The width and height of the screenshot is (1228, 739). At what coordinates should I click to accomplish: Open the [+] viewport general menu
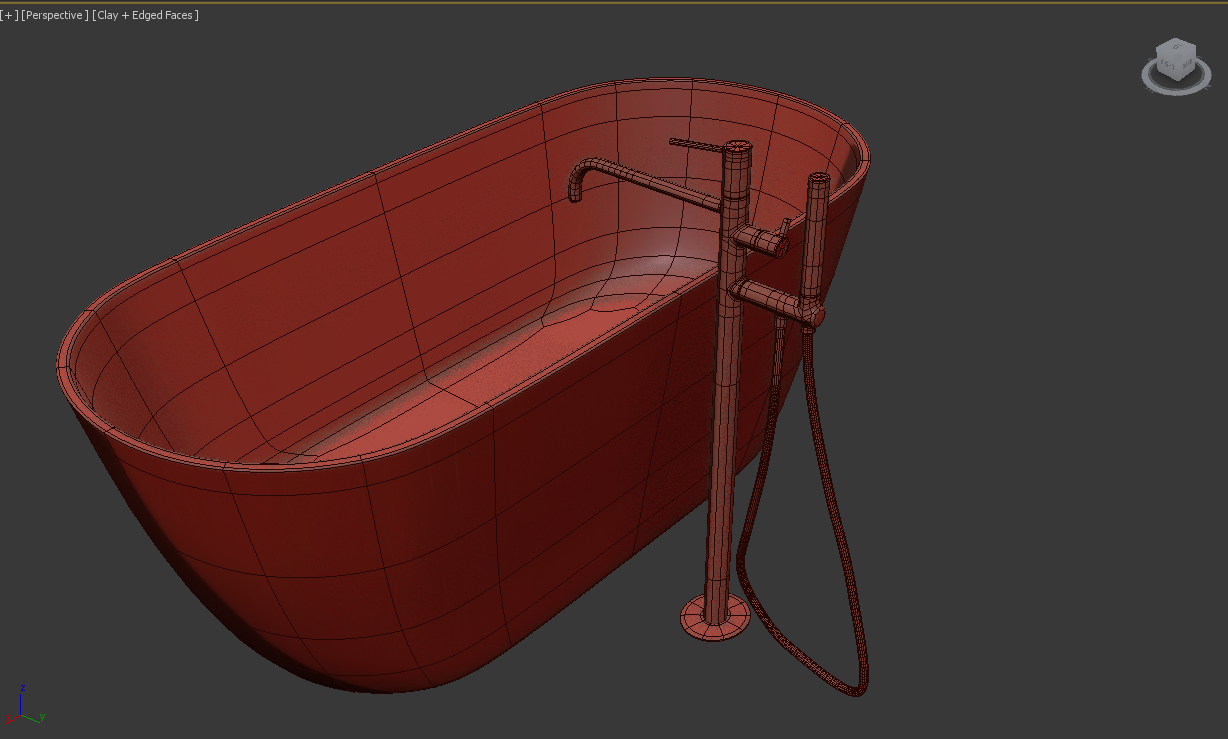(9, 15)
